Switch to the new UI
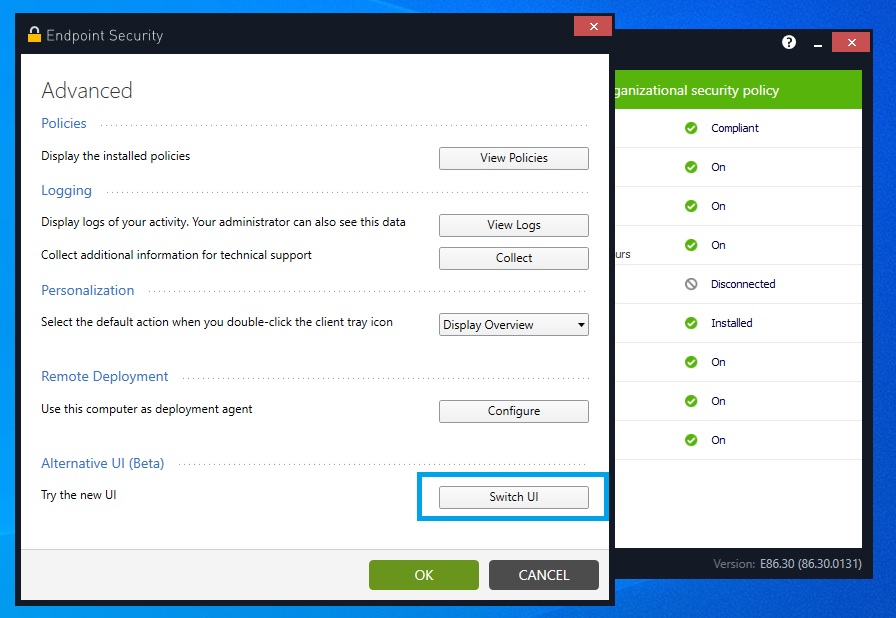The width and height of the screenshot is (896, 618). click(x=513, y=497)
